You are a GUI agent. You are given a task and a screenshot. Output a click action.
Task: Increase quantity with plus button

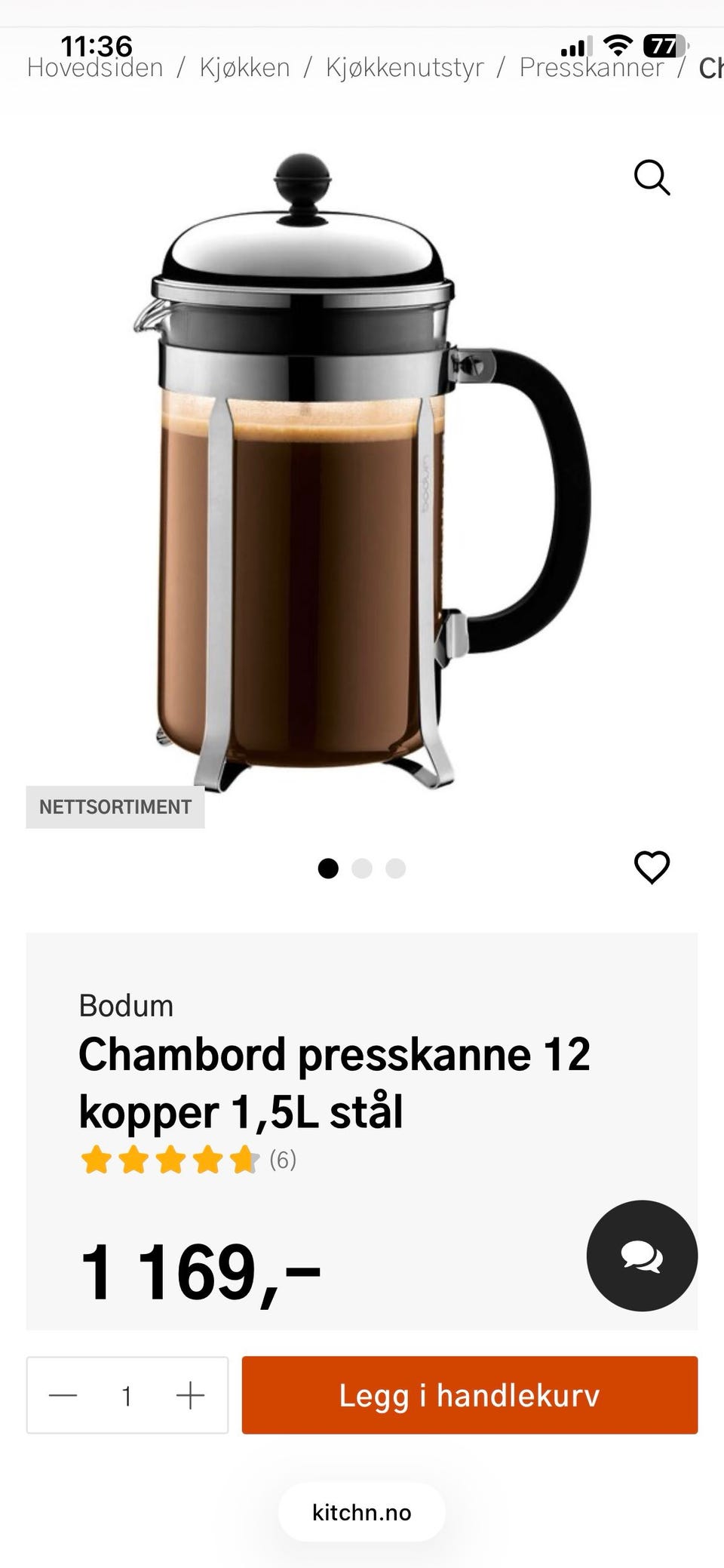[x=190, y=1395]
